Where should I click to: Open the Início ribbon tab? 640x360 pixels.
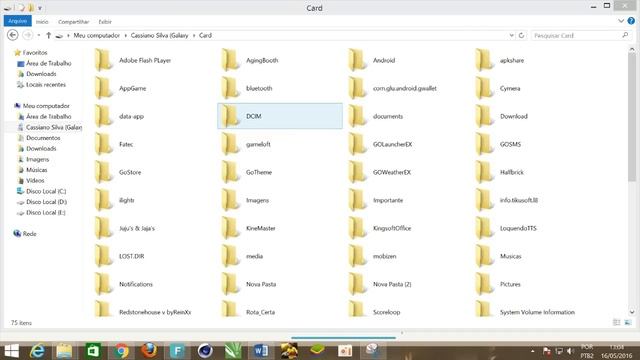click(42, 22)
